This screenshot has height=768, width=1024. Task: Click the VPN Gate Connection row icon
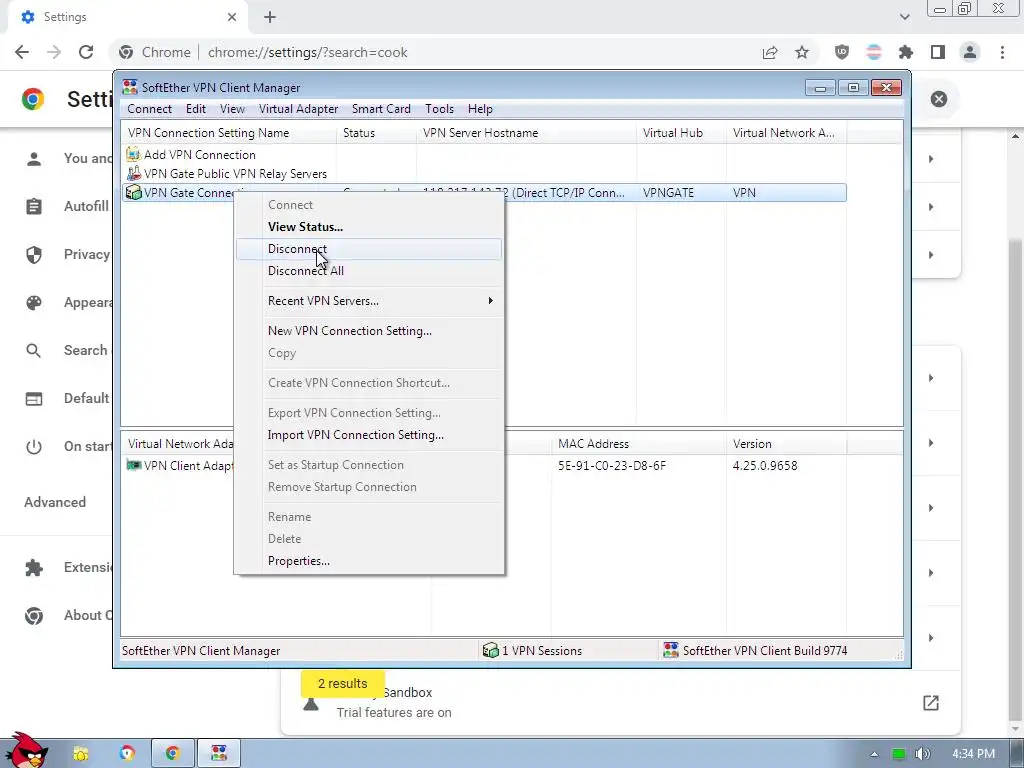coord(133,193)
